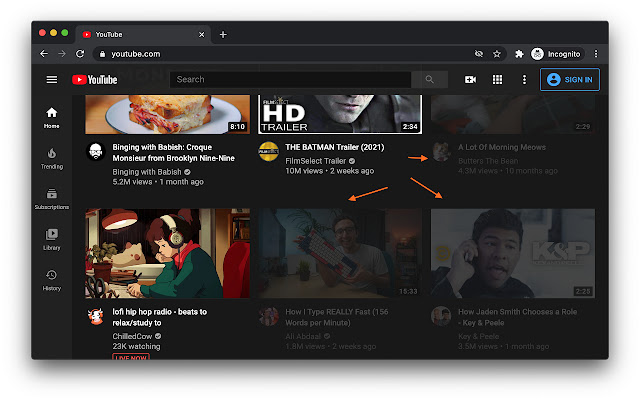The width and height of the screenshot is (640, 400).
Task: Open title Binging with Babish: Croque Monsieur
Action: [173, 153]
